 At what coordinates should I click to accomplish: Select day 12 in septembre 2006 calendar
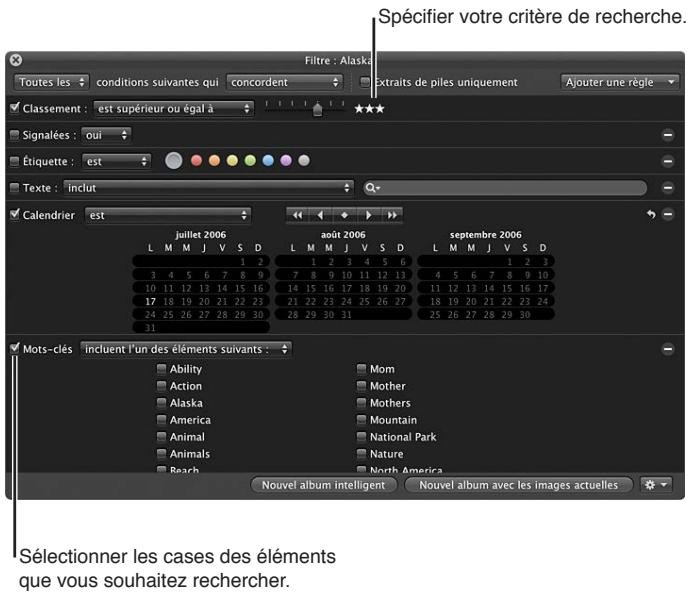click(453, 288)
